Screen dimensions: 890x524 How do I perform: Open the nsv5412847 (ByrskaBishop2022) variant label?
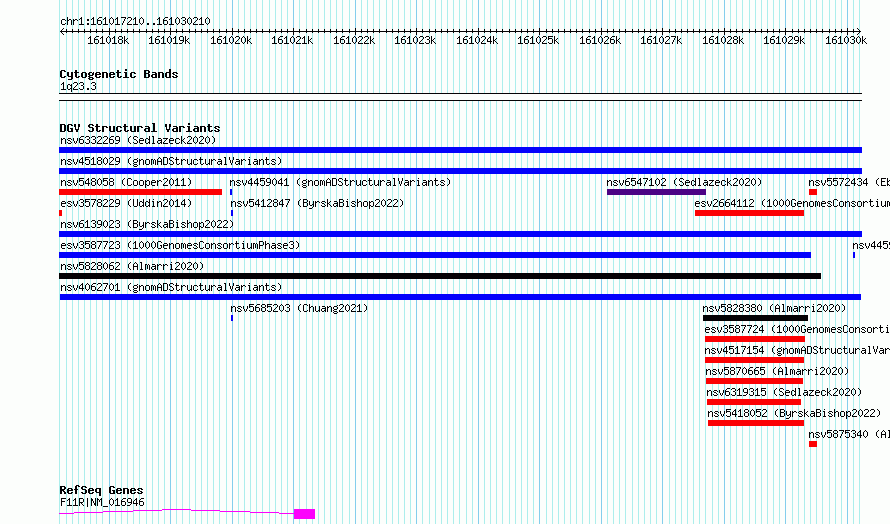(x=317, y=203)
